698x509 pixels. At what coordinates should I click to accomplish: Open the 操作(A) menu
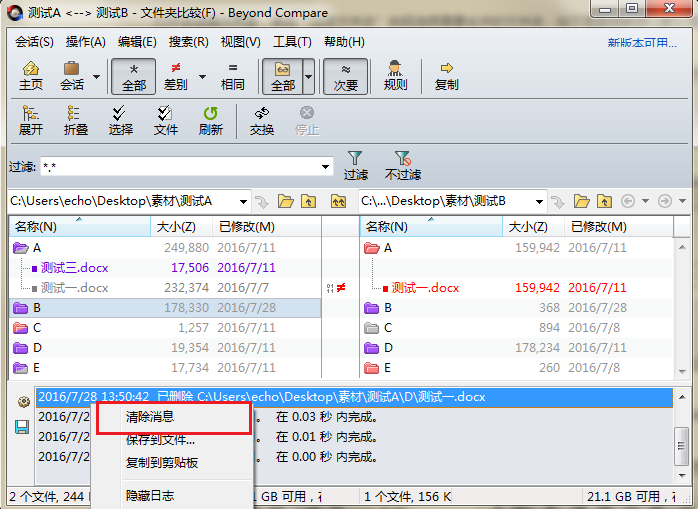[x=85, y=42]
